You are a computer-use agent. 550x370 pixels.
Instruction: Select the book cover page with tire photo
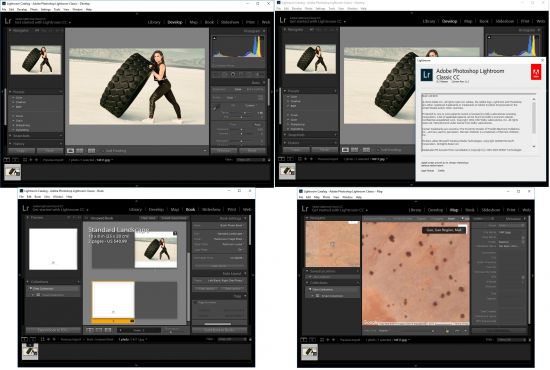pos(156,250)
